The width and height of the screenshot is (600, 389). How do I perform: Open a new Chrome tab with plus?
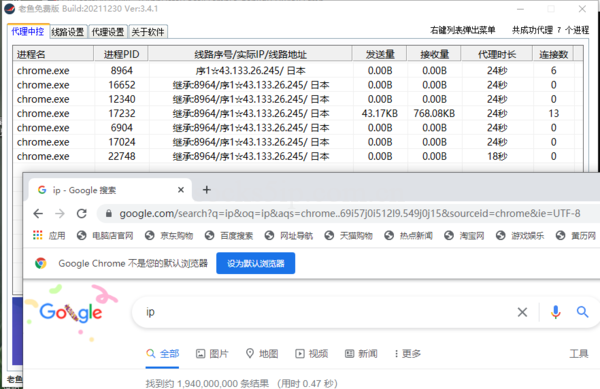(x=207, y=190)
